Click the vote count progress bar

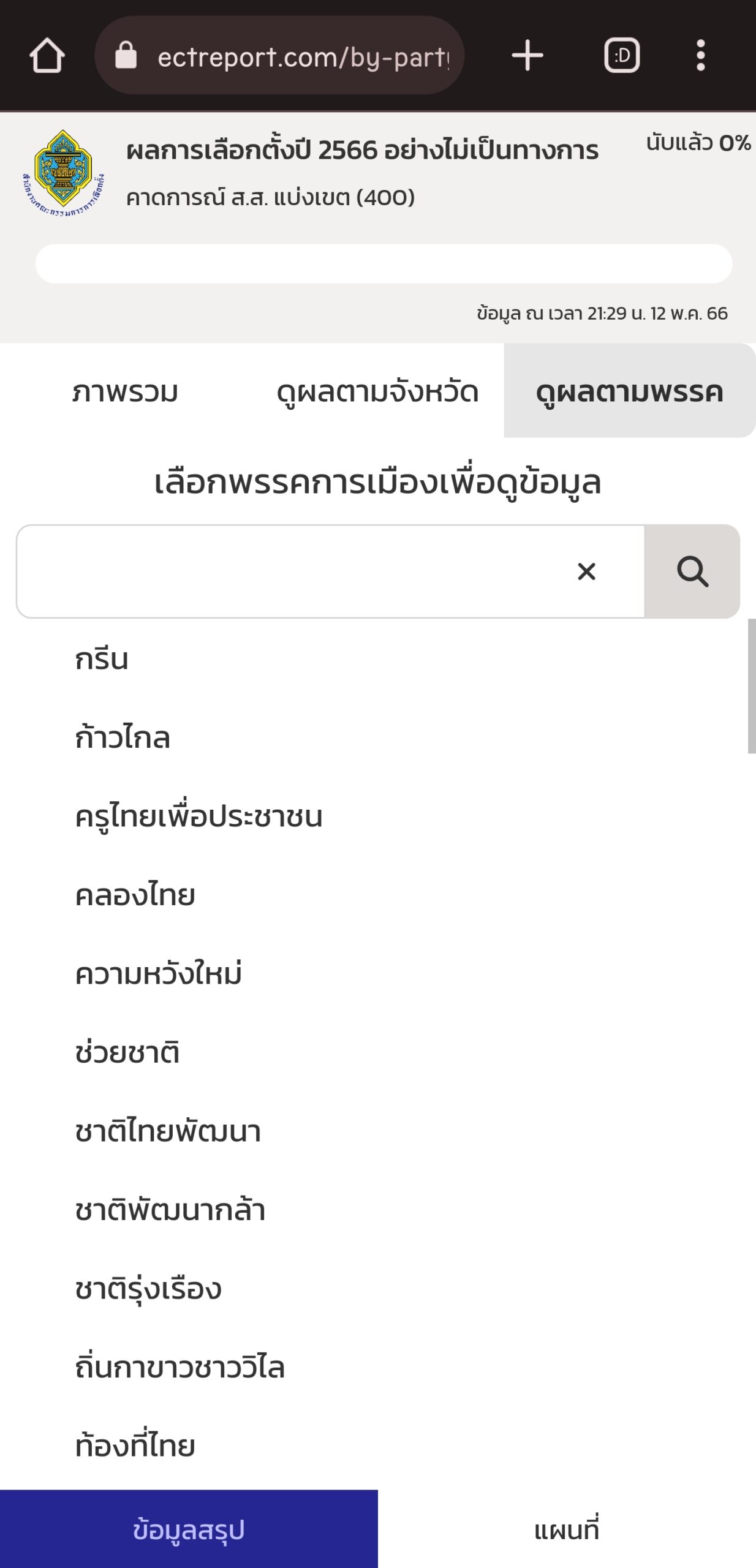click(384, 264)
